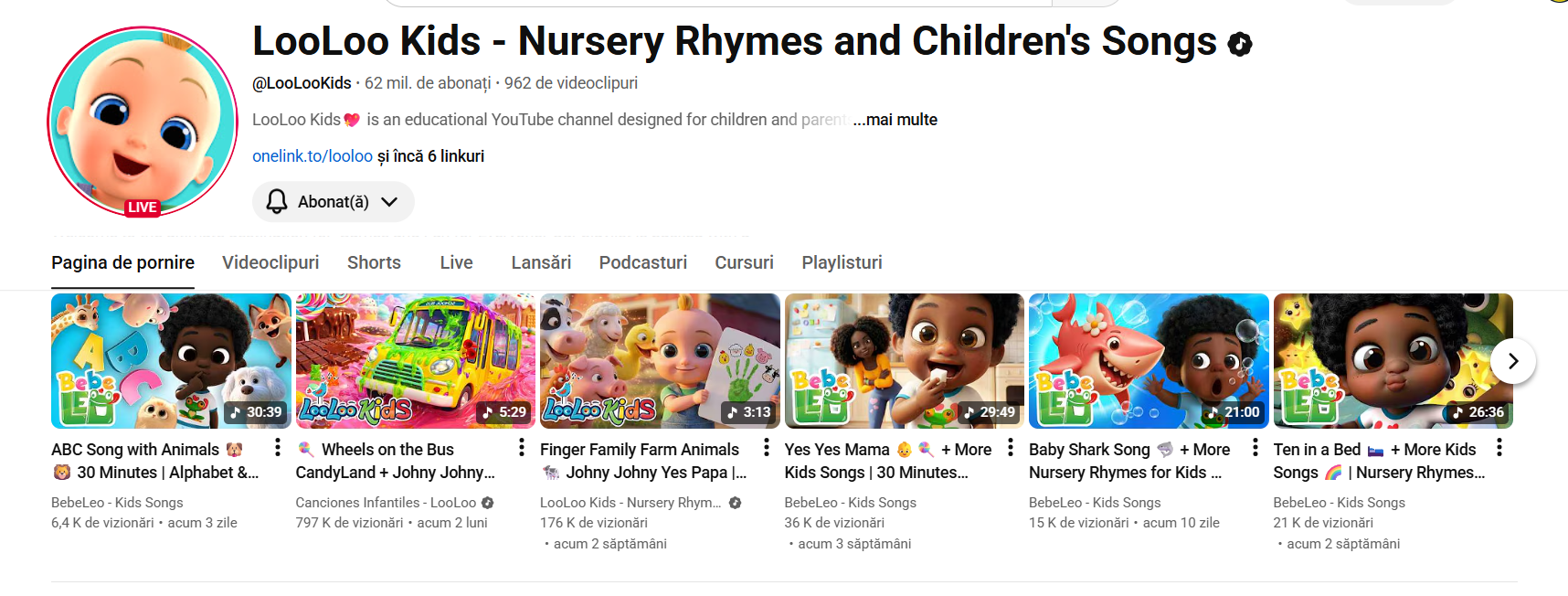The image size is (1568, 596).
Task: Open more options for Wheels on the Bus
Action: tap(522, 448)
